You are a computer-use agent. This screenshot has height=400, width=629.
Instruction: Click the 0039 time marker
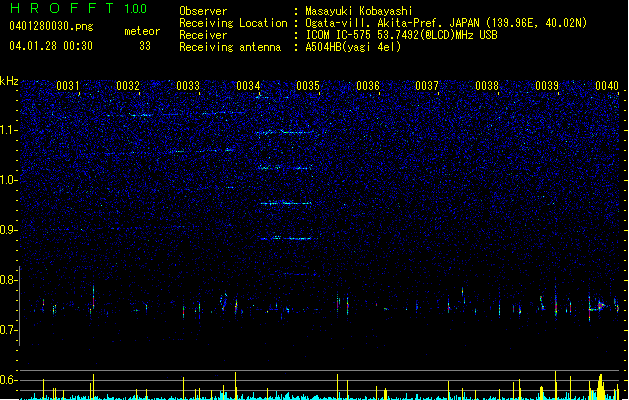[x=547, y=85]
